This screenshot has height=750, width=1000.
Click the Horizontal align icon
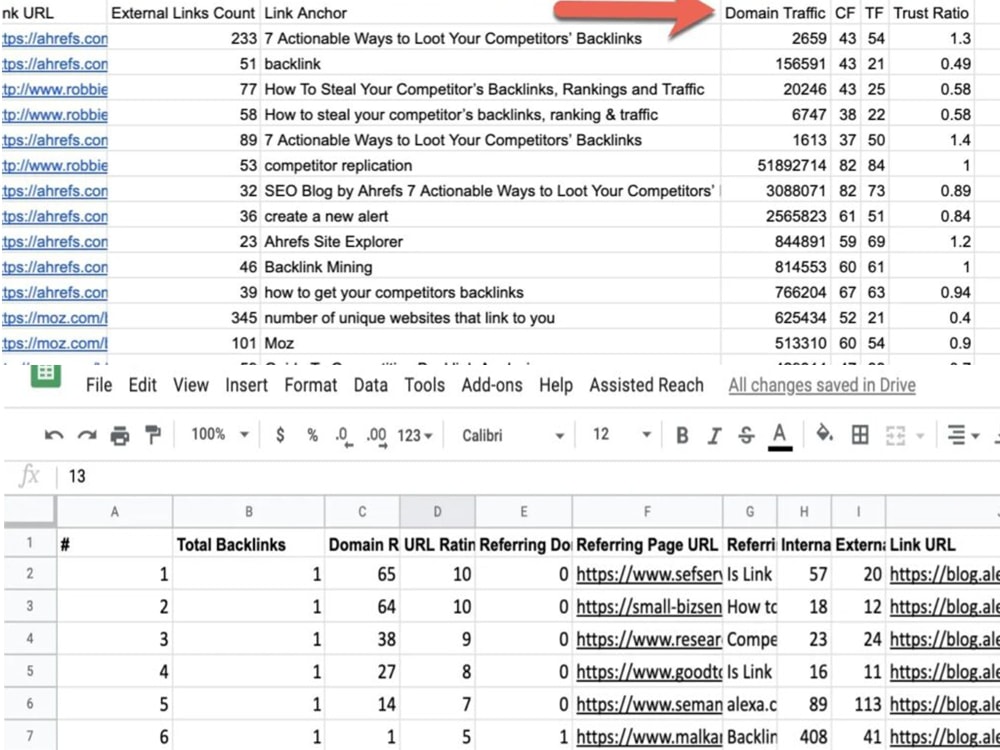(956, 436)
